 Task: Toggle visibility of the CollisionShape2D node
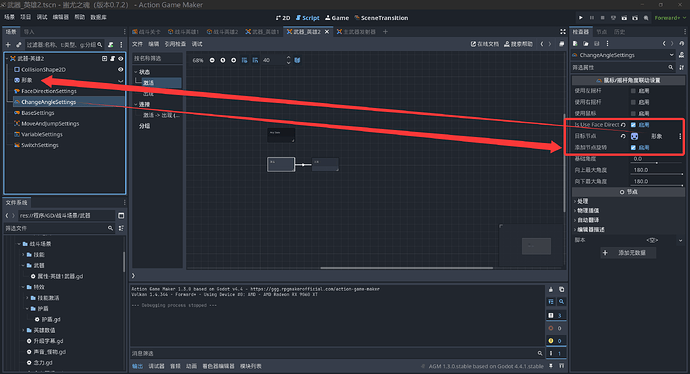click(120, 70)
